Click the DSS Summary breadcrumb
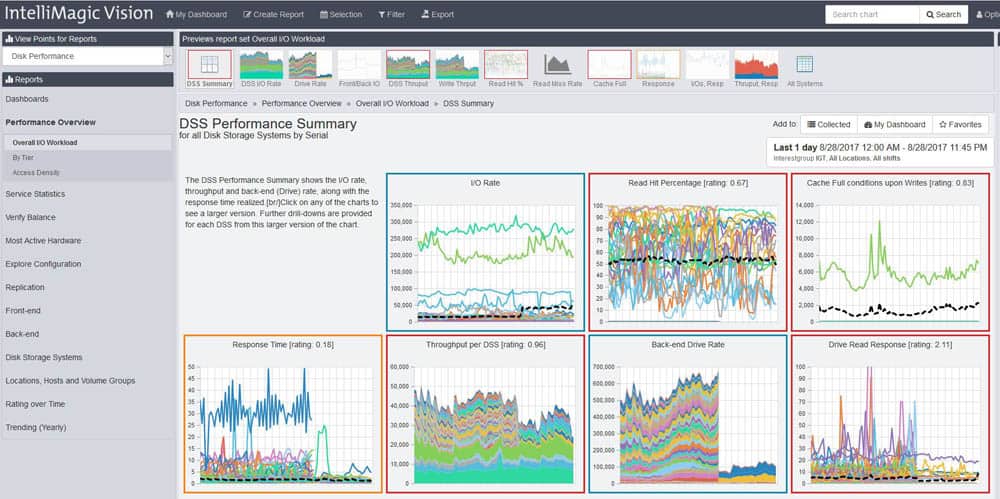This screenshot has width=1000, height=499. (468, 103)
